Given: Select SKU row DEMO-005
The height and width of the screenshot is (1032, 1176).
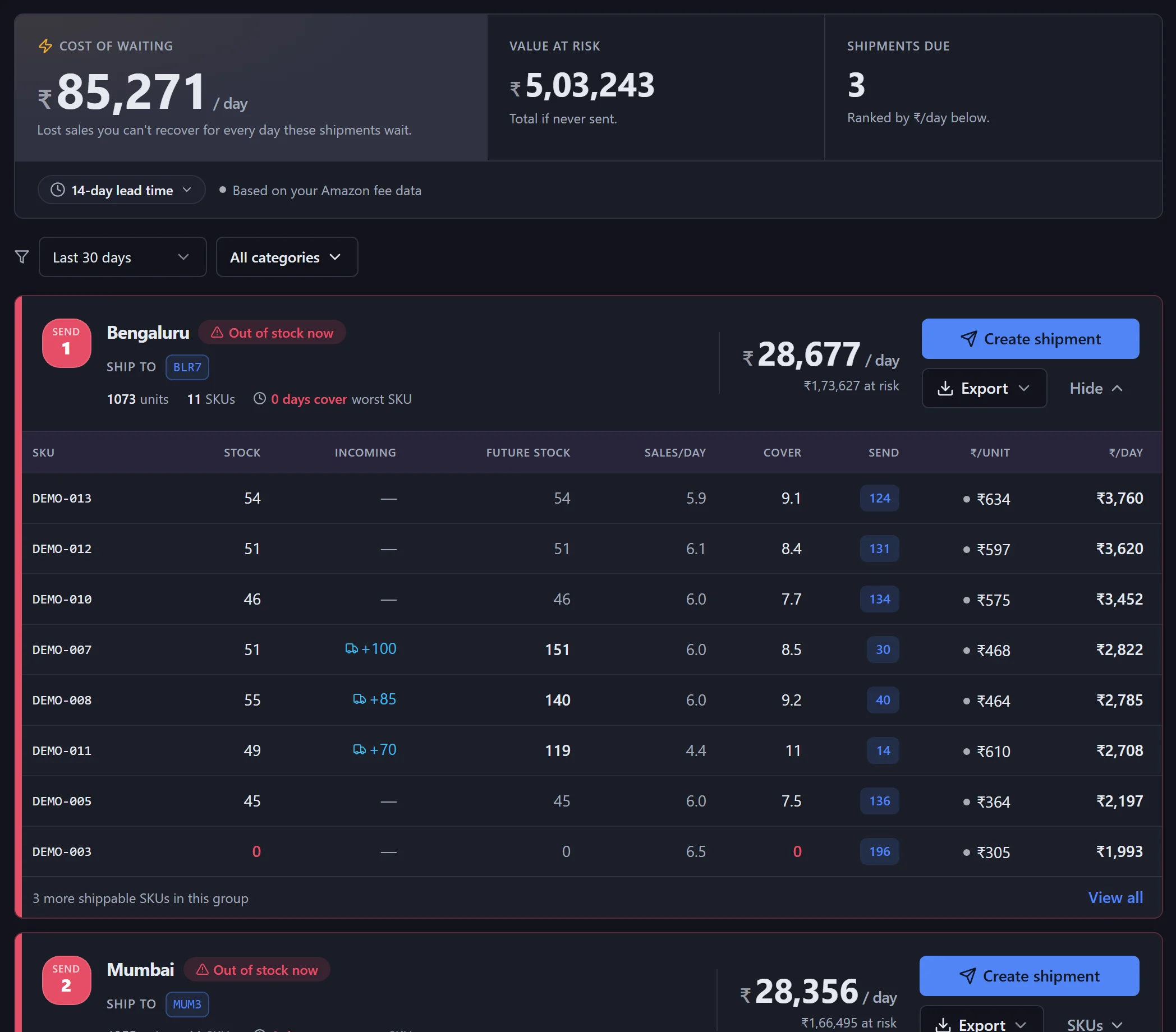Looking at the screenshot, I should coord(591,801).
